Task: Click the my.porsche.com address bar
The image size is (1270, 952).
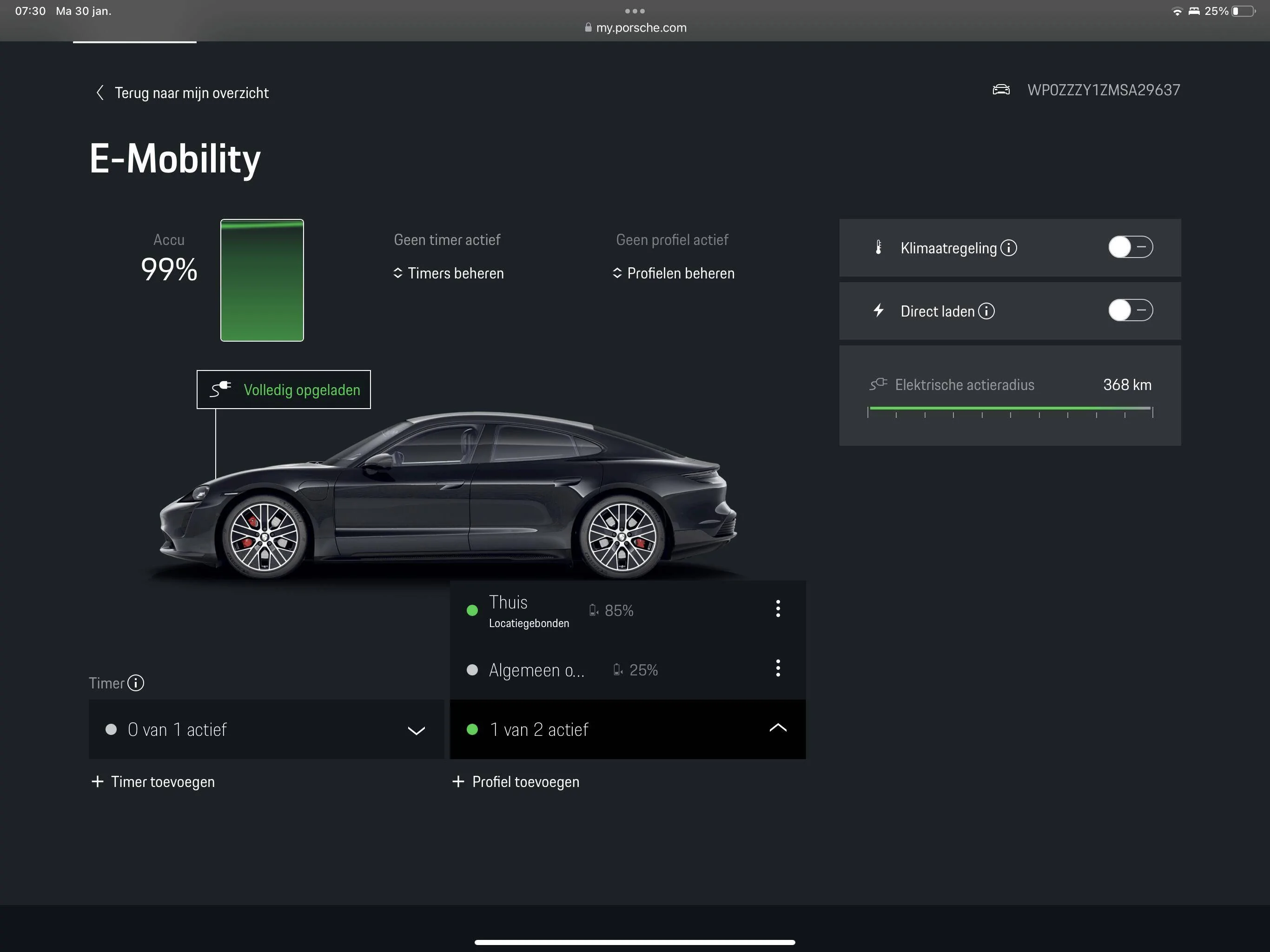Action: click(635, 27)
